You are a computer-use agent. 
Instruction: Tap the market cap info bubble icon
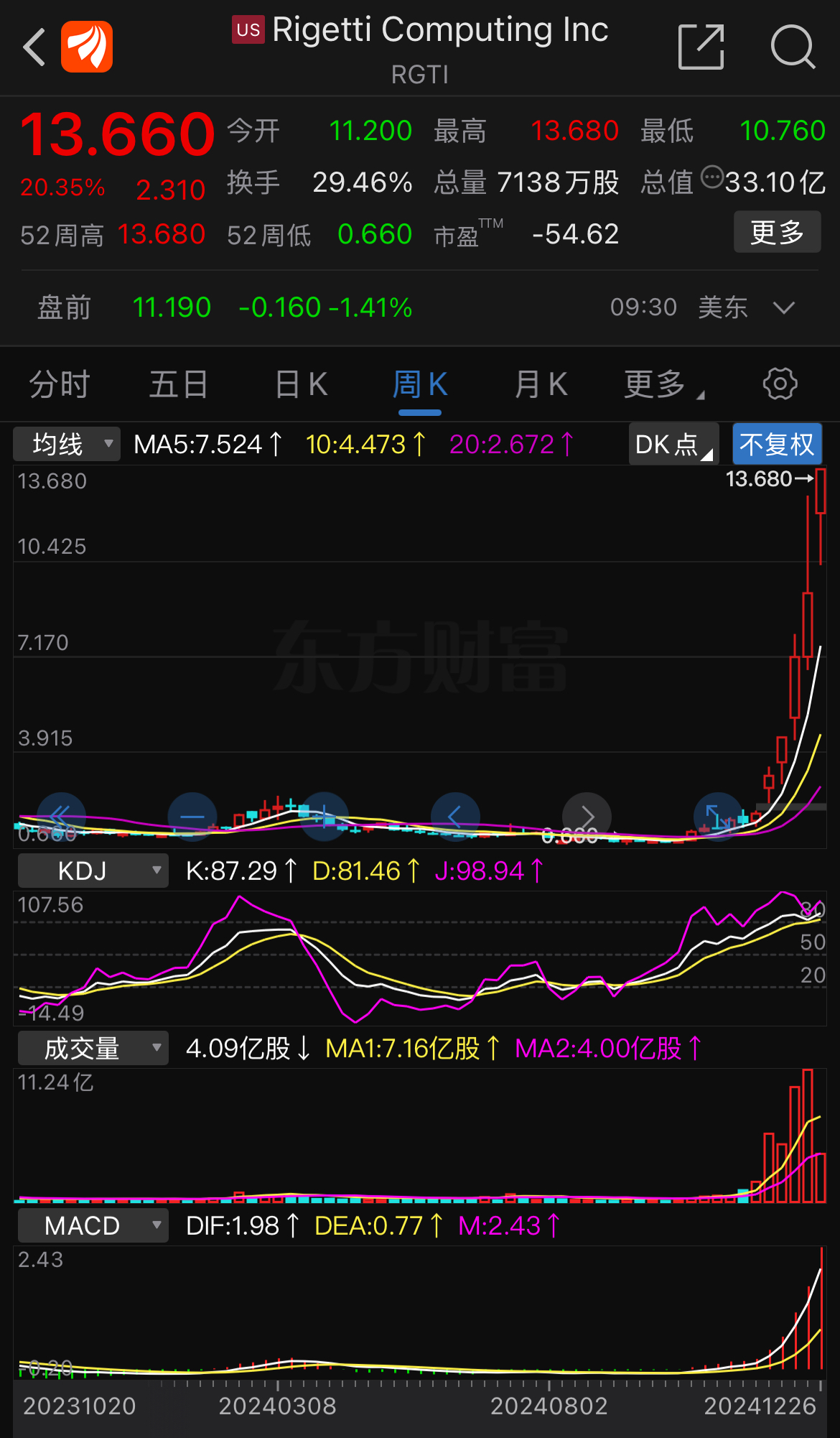click(x=712, y=177)
